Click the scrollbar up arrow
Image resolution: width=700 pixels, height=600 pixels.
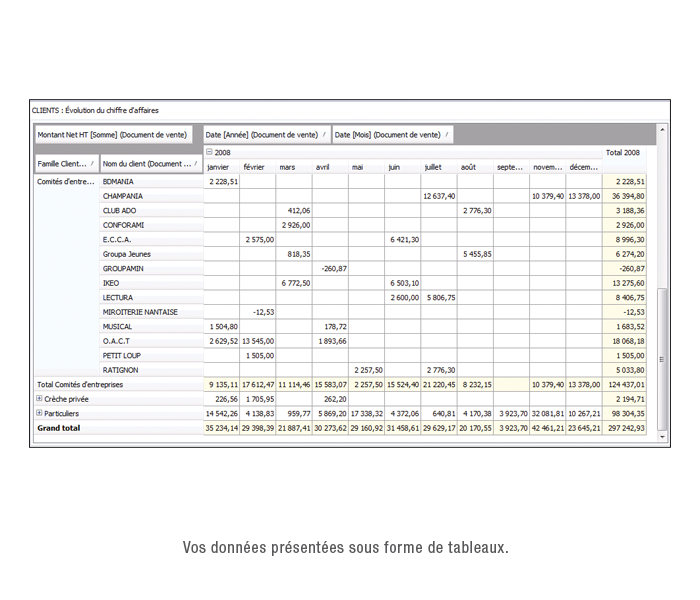(662, 129)
